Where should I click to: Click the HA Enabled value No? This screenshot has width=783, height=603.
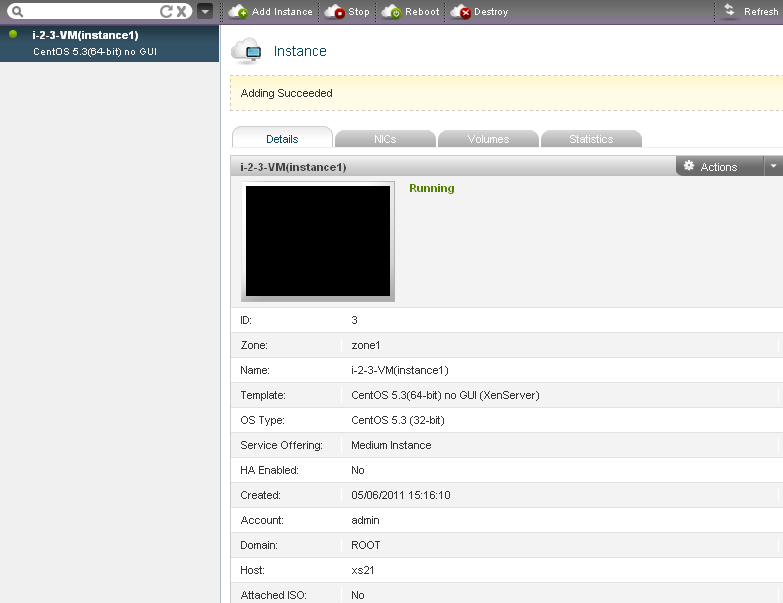point(358,470)
